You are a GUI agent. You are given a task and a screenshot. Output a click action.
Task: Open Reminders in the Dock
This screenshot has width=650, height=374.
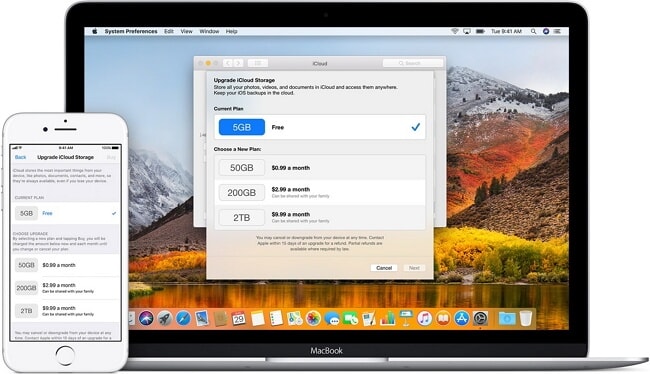[x=276, y=318]
